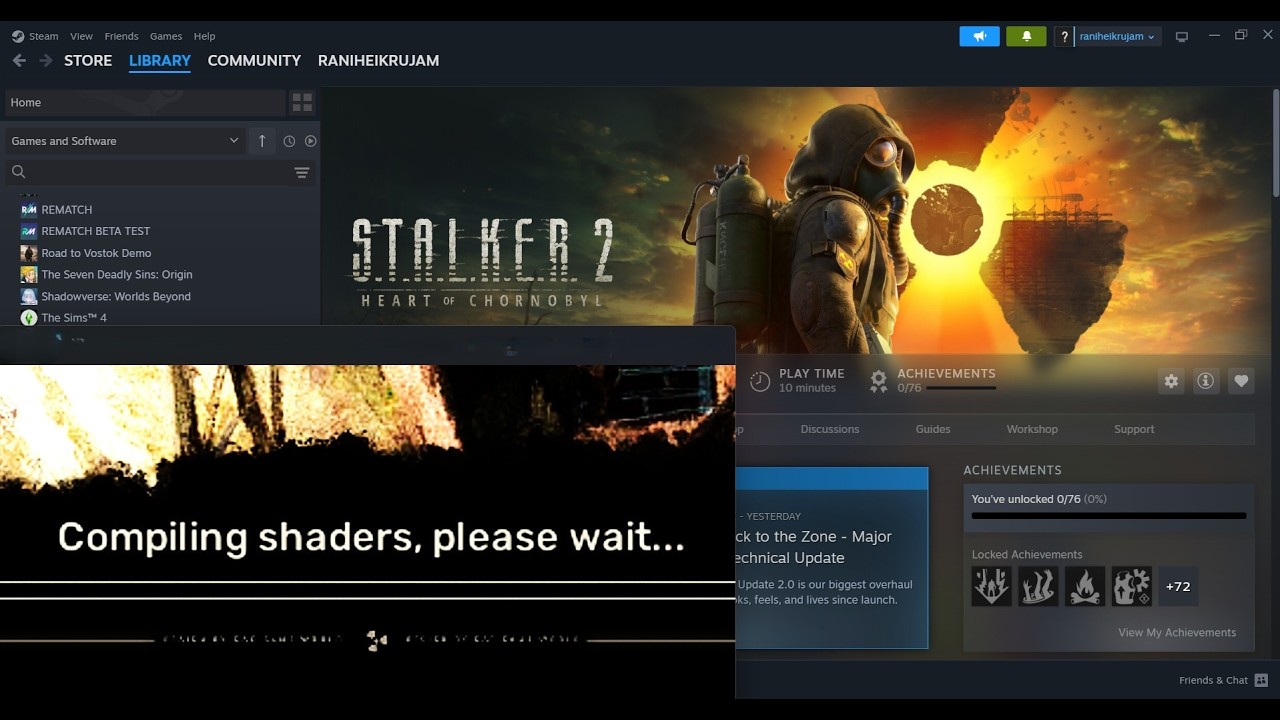Click the Road to Vostok Demo icon
Viewport: 1280px width, 720px height.
(x=29, y=253)
